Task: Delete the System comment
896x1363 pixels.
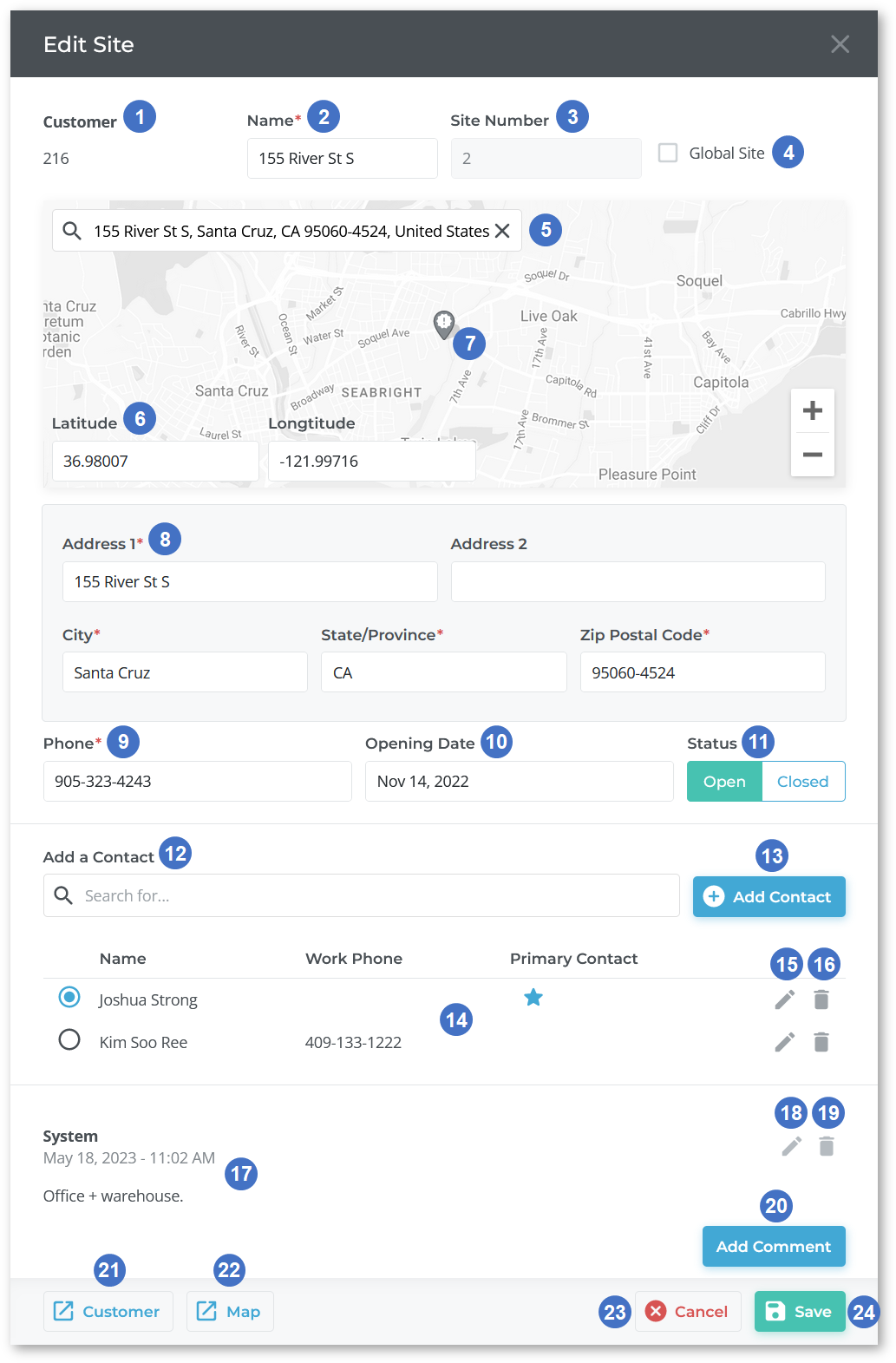Action: (827, 1147)
